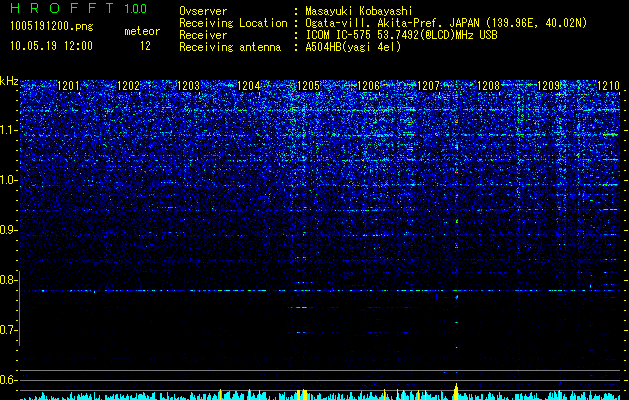
Task: Click the 0.8 frequency axis label
Action: click(x=8, y=280)
